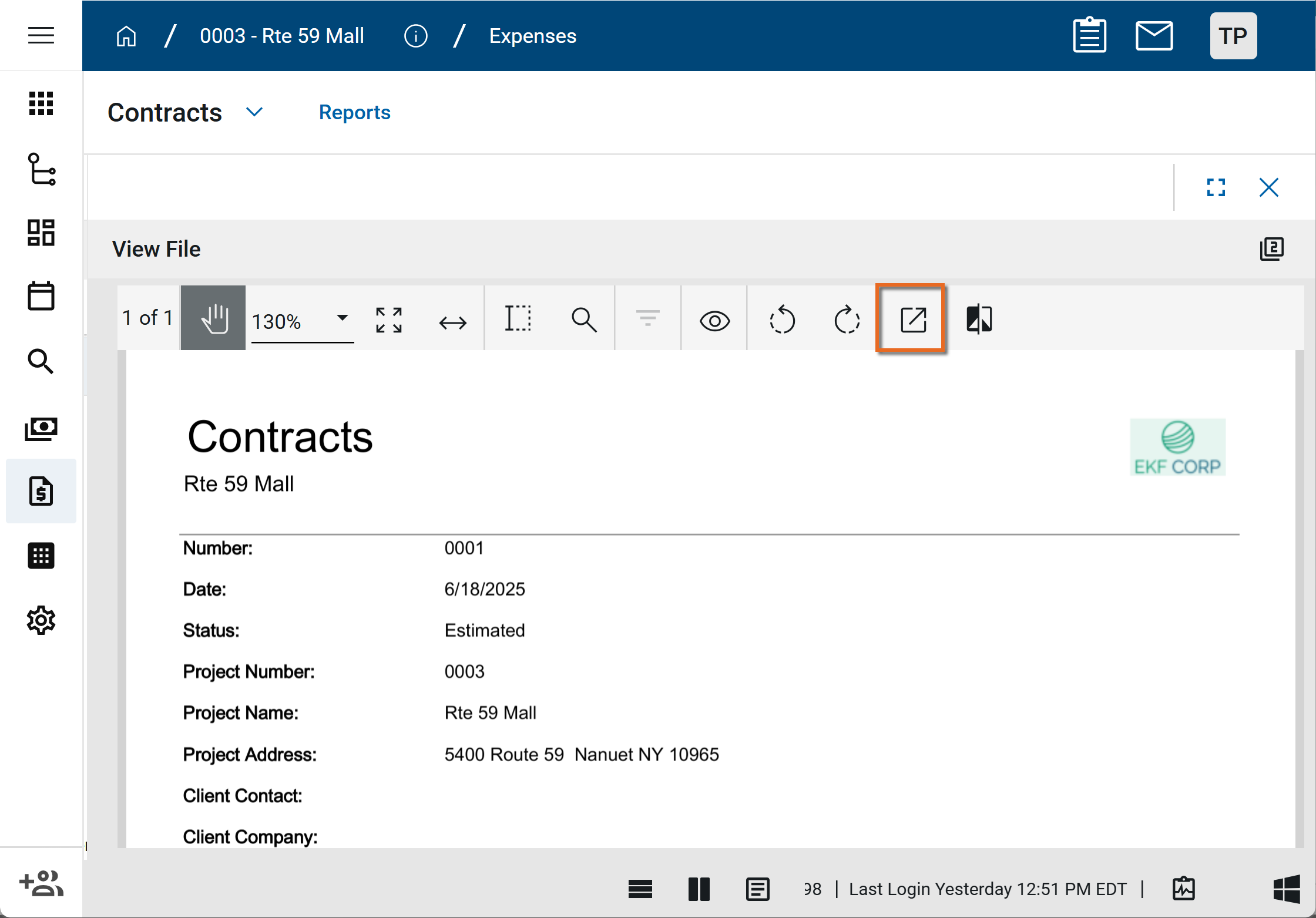Image resolution: width=1316 pixels, height=918 pixels.
Task: Open the document search magnifier
Action: [583, 320]
